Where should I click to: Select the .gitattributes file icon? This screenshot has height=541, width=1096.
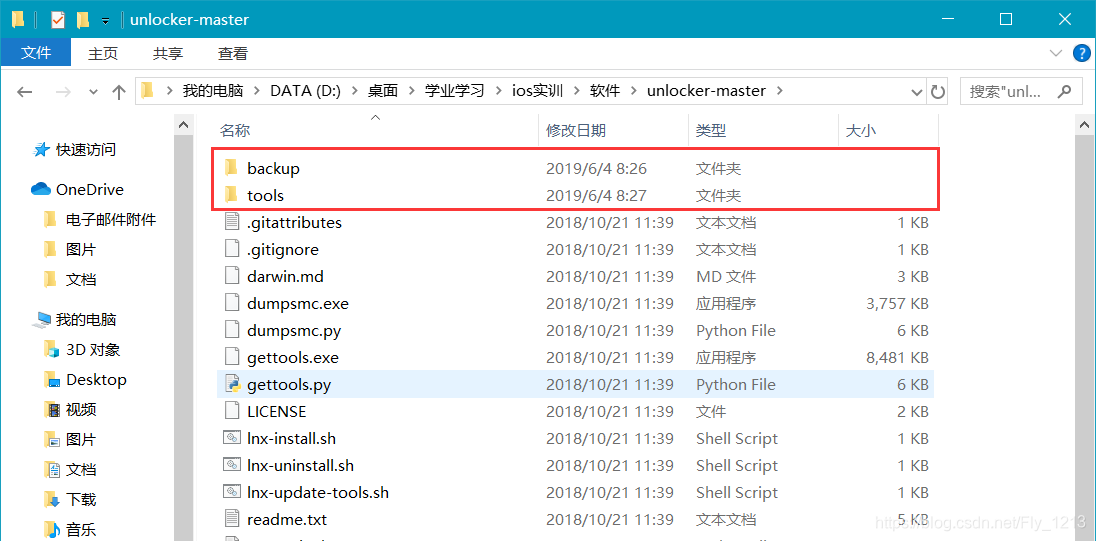tap(232, 222)
